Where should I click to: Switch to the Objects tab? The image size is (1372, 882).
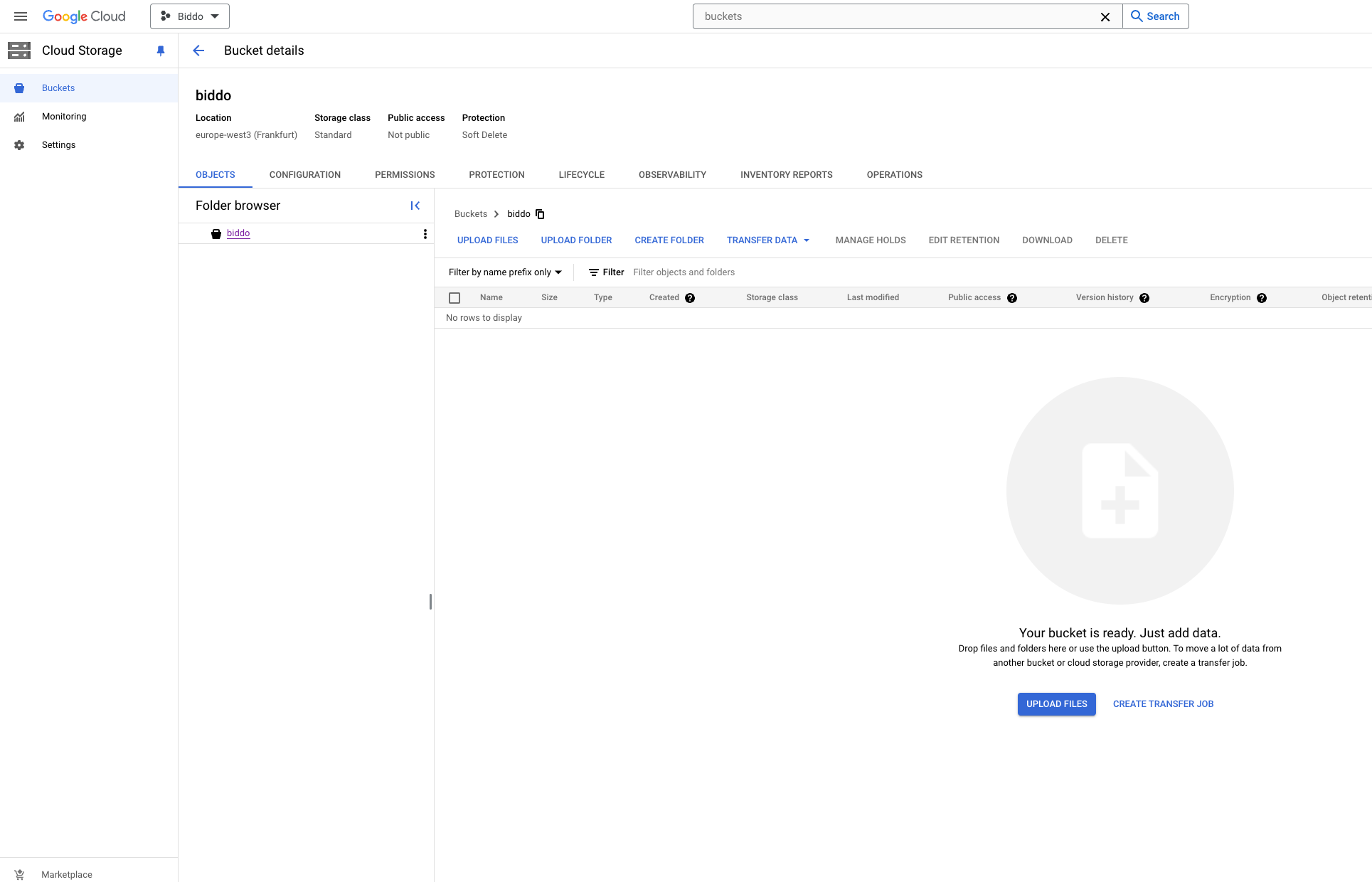pos(216,175)
